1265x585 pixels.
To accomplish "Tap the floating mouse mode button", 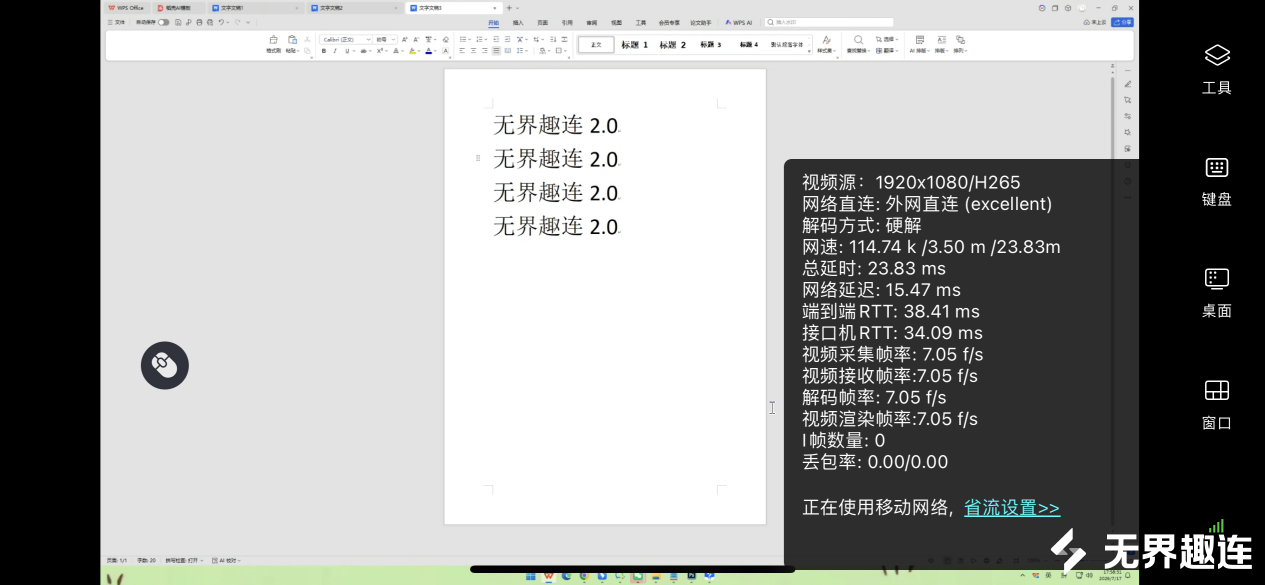I will [x=165, y=366].
